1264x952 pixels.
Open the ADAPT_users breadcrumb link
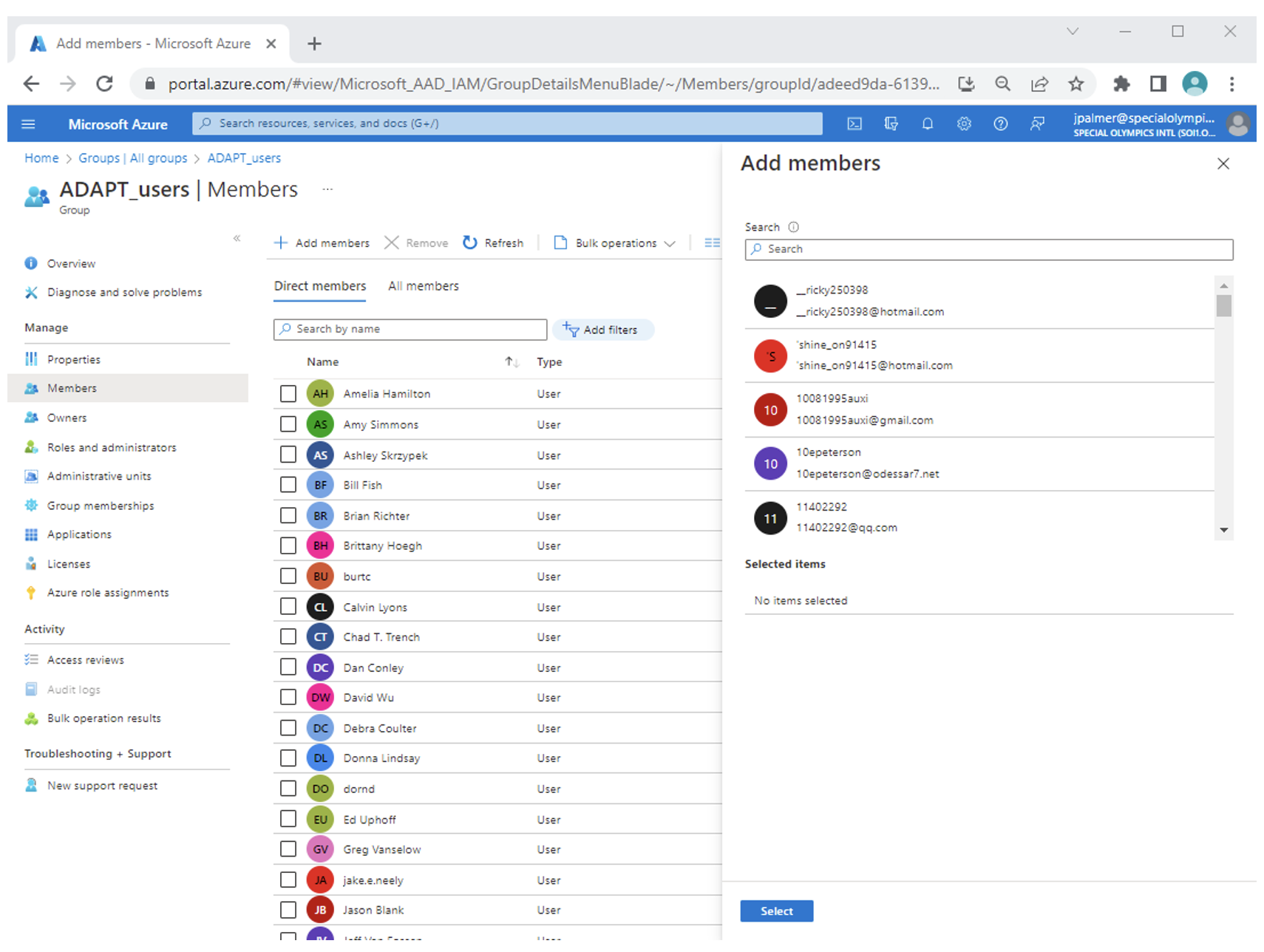[244, 158]
